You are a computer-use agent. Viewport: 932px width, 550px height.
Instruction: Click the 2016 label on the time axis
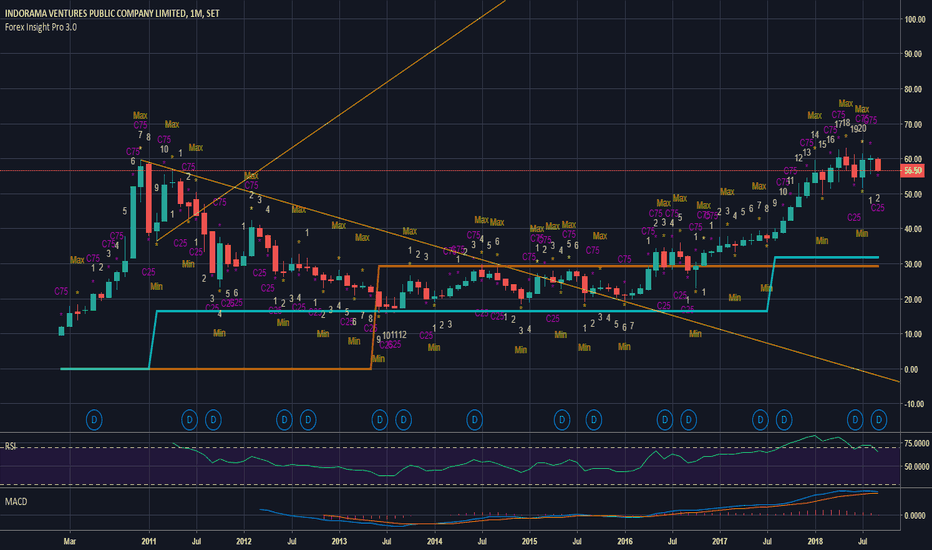coord(625,541)
